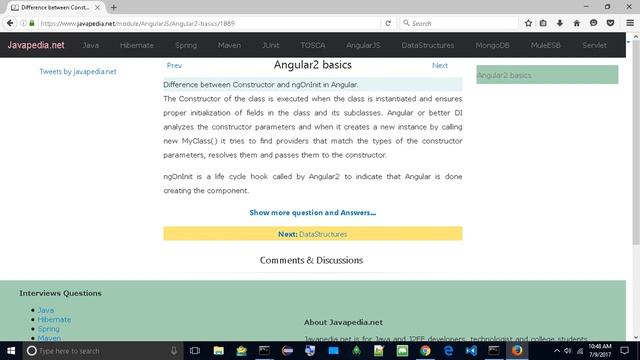Open Spring footer interview link

click(49, 329)
